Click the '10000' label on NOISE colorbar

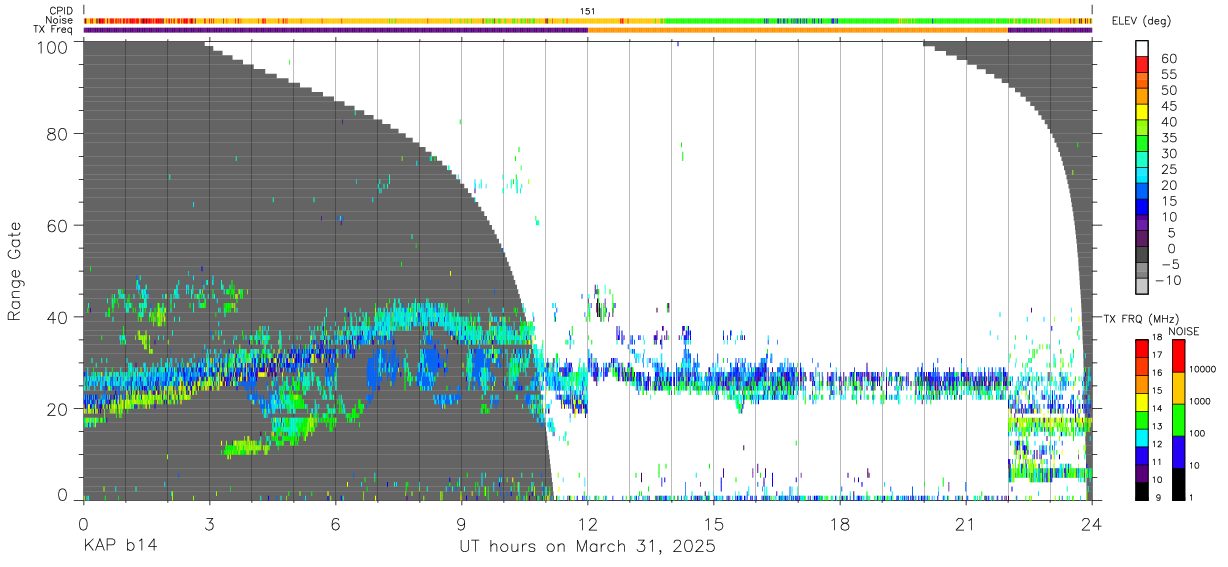point(1202,371)
